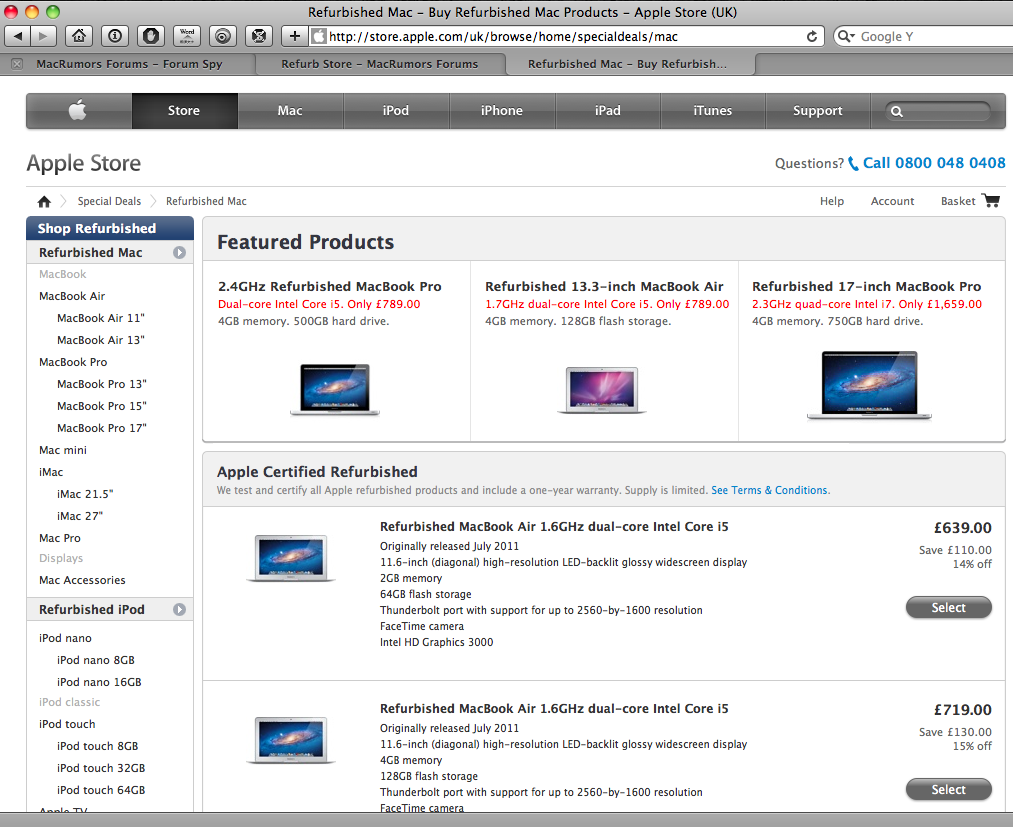Click the 13.3-inch MacBook Air thumbnail
Viewport: 1013px width, 827px height.
coord(602,390)
